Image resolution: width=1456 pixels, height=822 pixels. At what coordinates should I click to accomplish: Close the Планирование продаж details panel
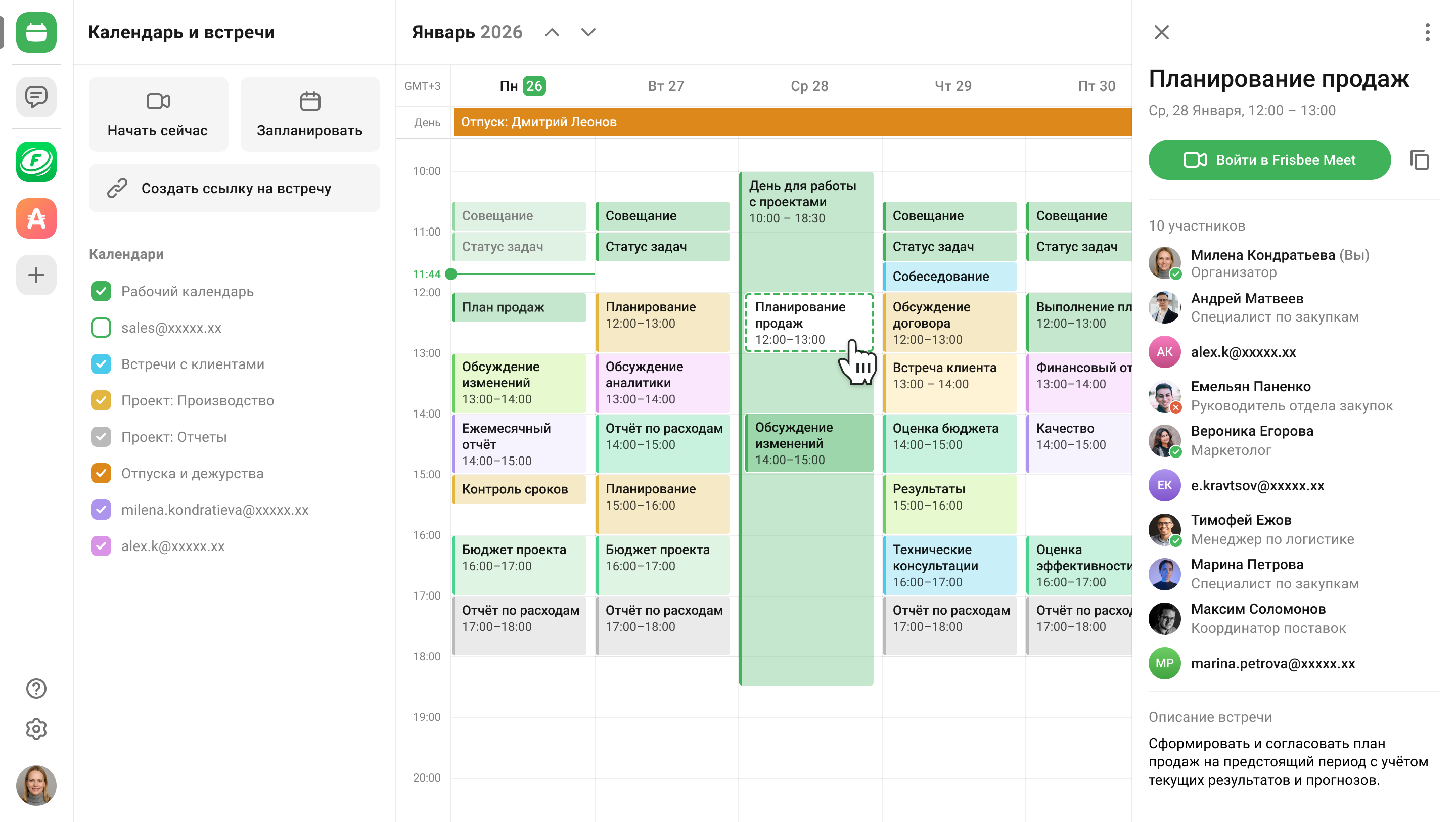(1162, 32)
